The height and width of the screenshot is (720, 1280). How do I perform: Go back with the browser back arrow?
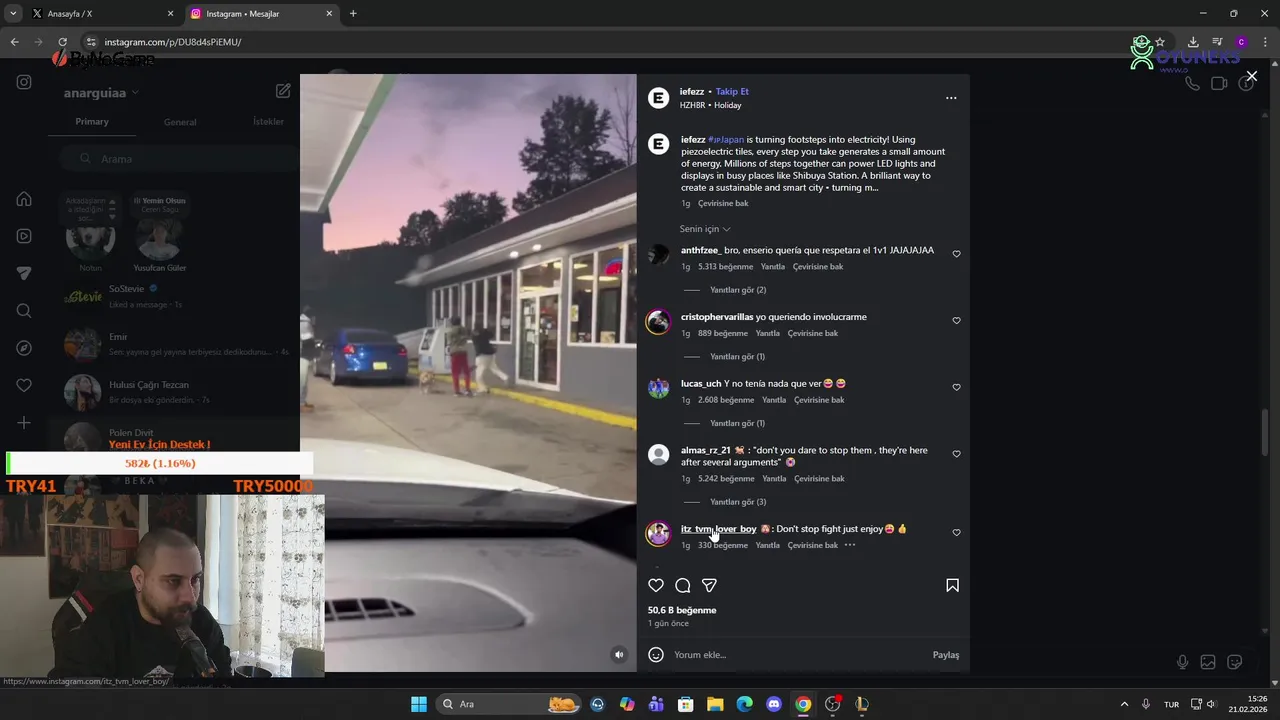pyautogui.click(x=14, y=42)
